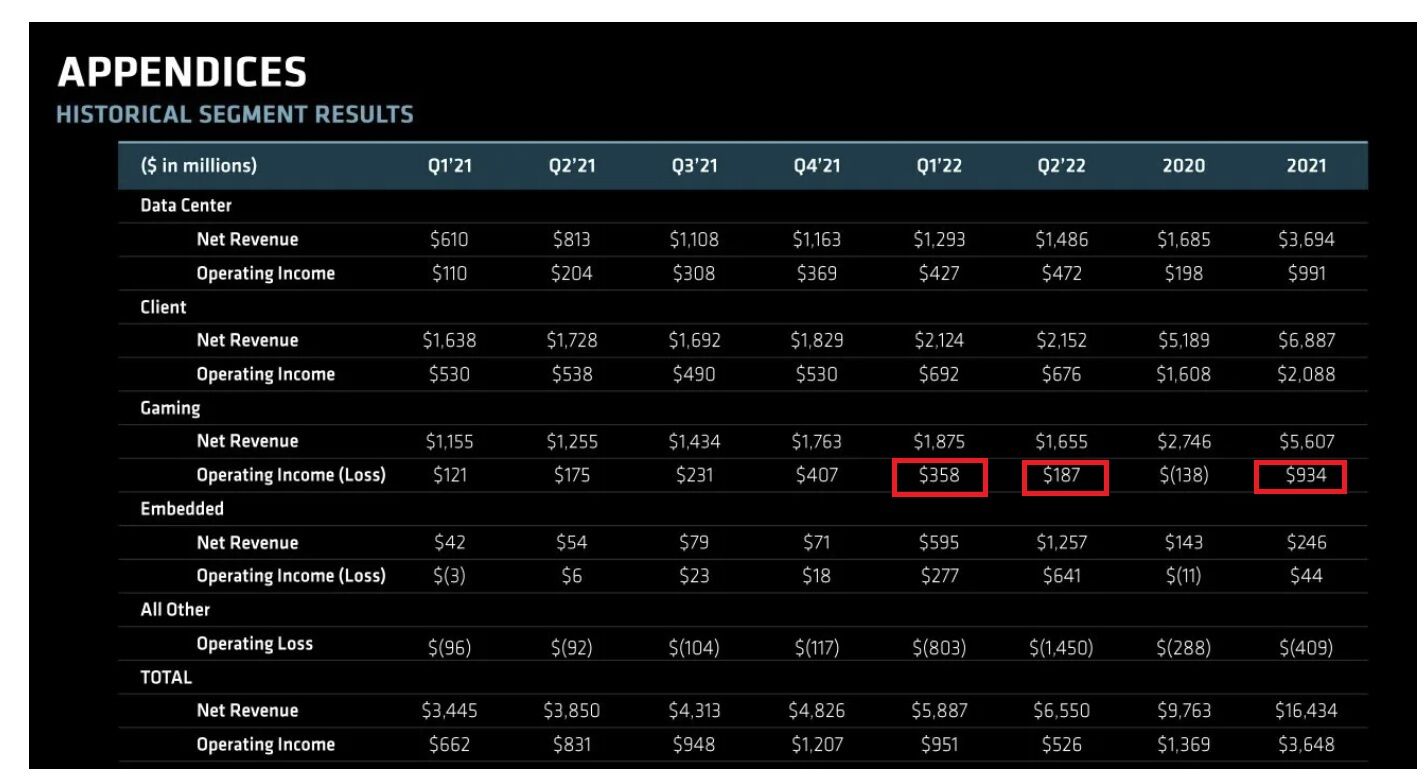Click the red-boxed 2021 Gaming $934 value
The width and height of the screenshot is (1427, 779).
click(1301, 476)
